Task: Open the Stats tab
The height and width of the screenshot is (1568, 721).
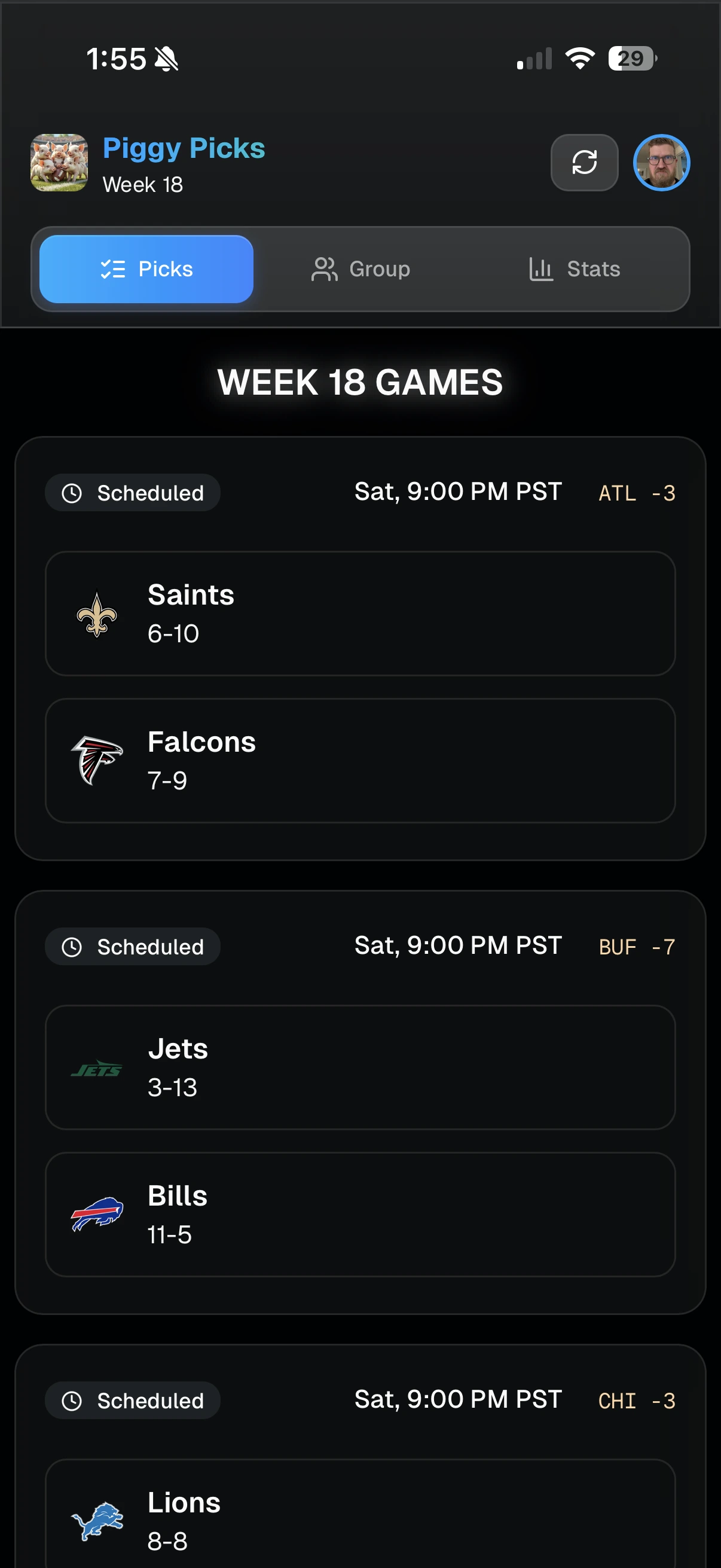Action: [x=575, y=269]
